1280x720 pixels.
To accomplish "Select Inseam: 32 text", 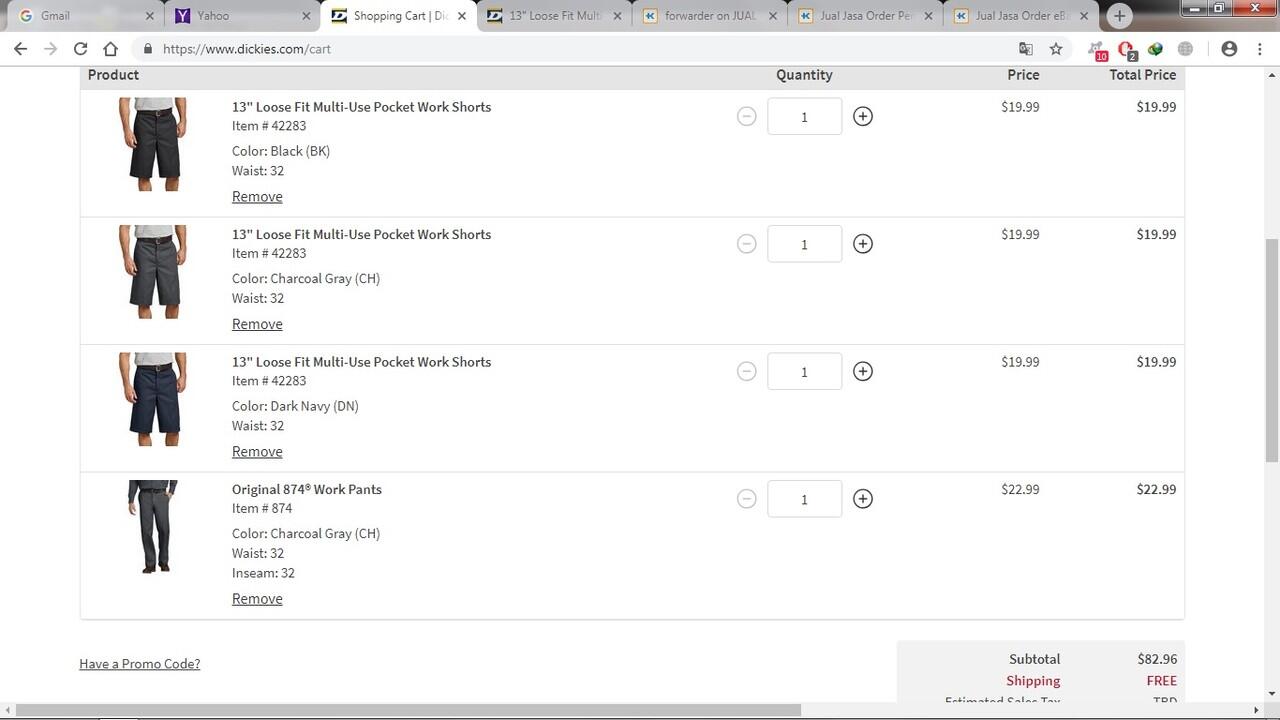I will (263, 573).
